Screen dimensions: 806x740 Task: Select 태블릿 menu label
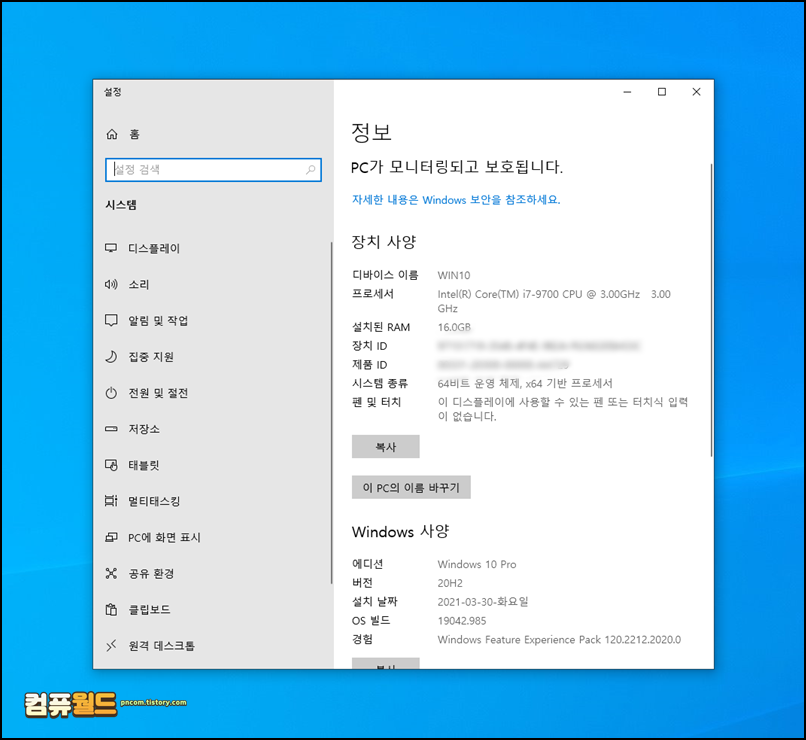[x=144, y=465]
